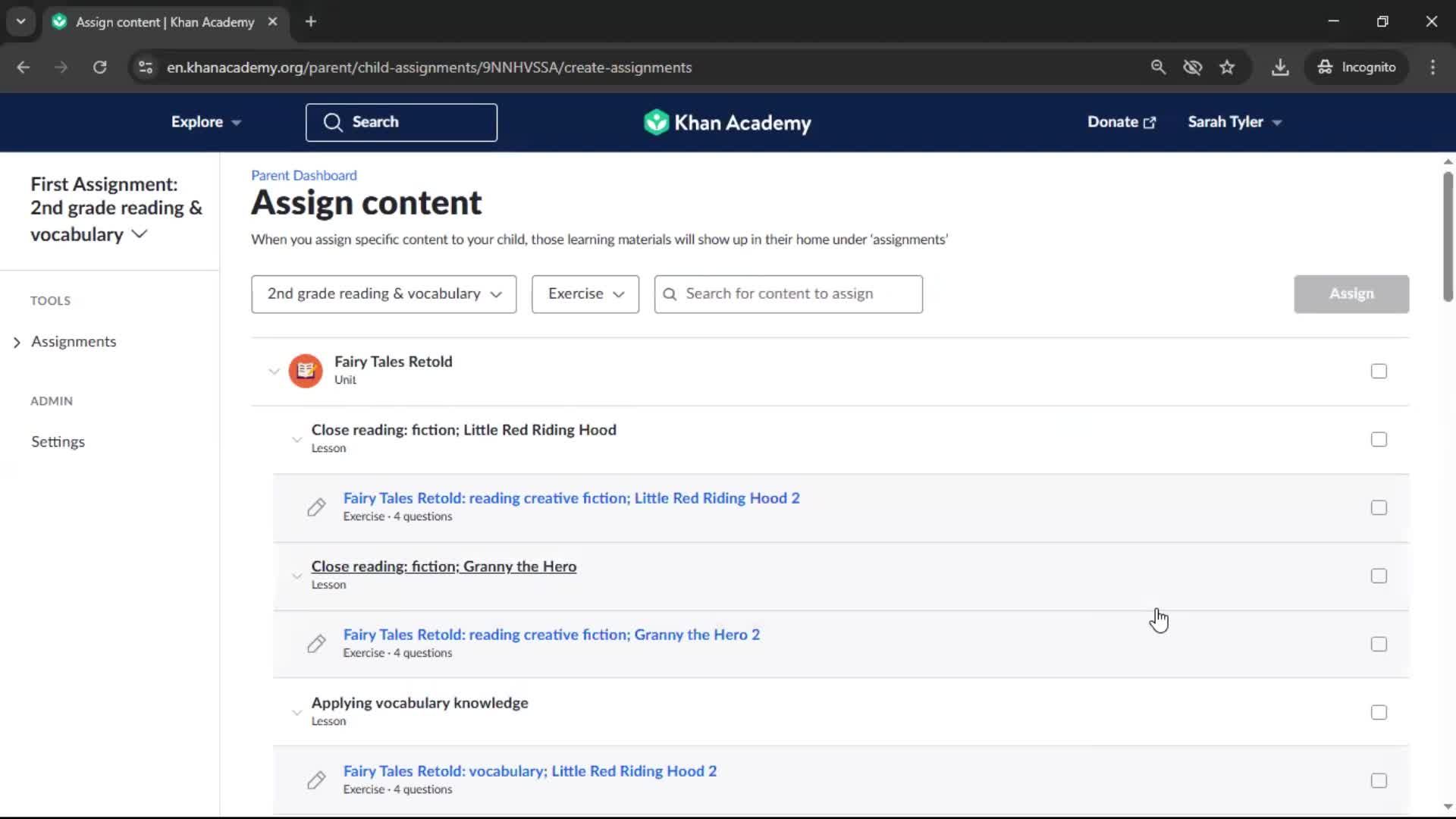Click the Close reading: fiction; Granny the Hero lesson title
This screenshot has height=819, width=1456.
pos(444,566)
